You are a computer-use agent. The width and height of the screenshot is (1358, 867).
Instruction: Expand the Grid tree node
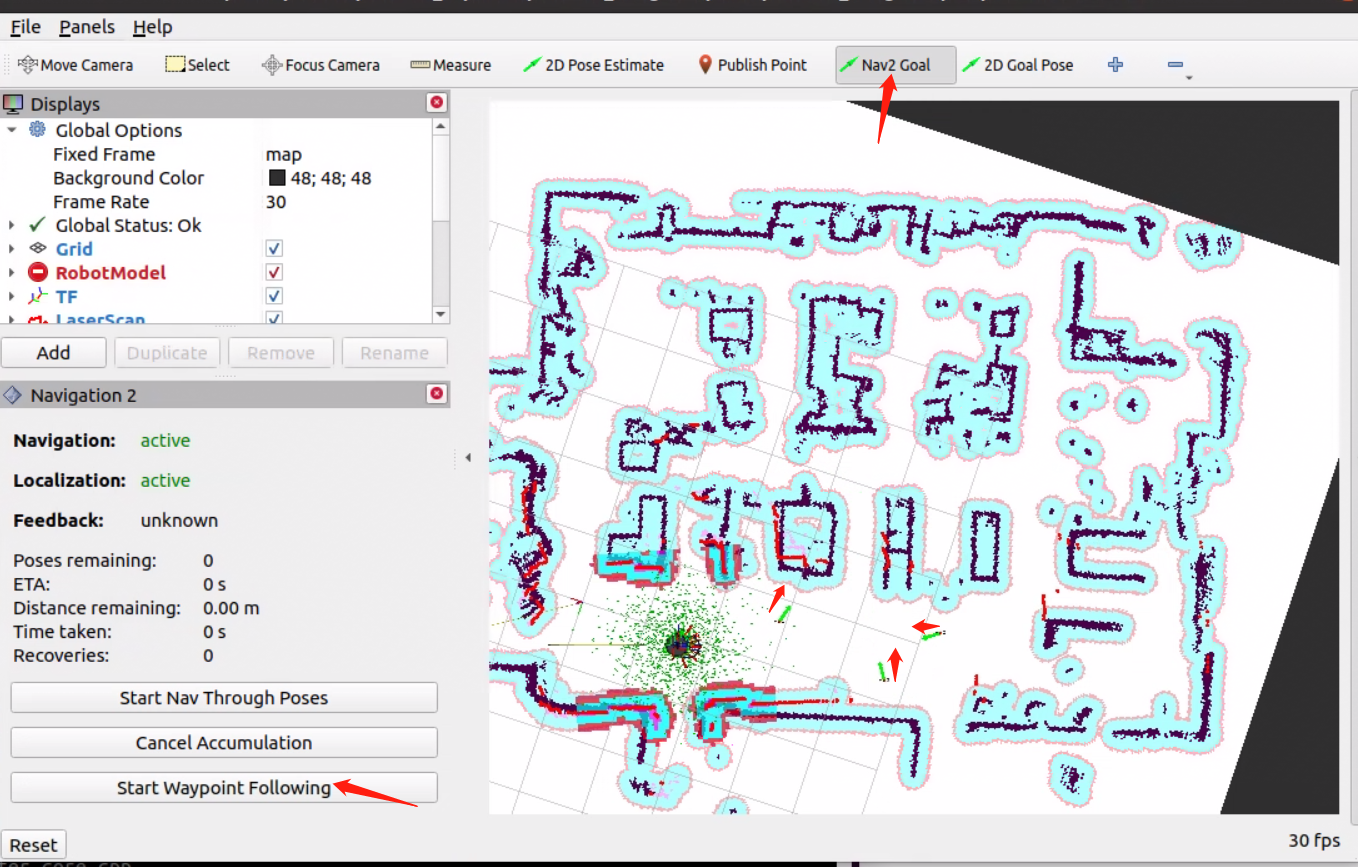pos(11,248)
